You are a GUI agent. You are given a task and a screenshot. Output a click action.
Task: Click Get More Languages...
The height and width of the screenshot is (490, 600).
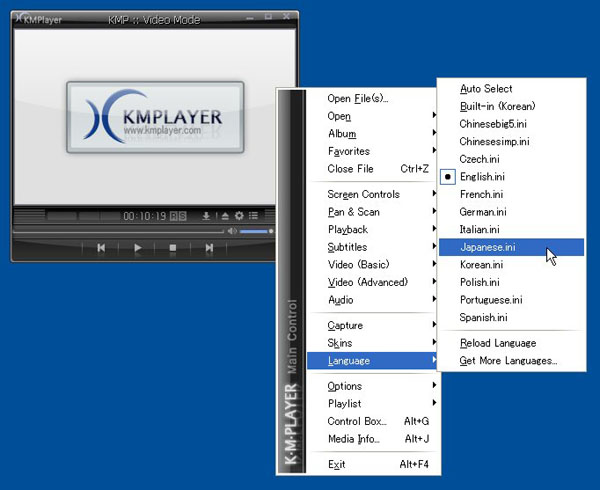(x=512, y=361)
